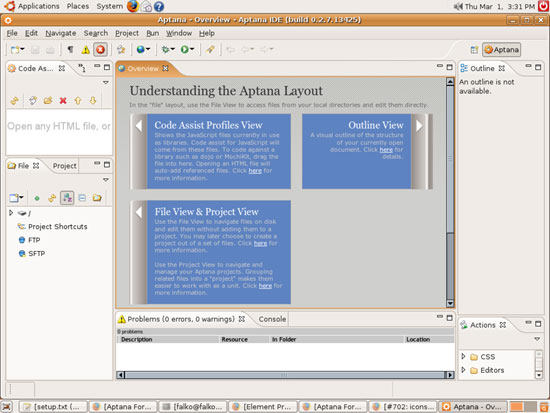550x413 pixels.
Task: Open the dropdown beside the Run icon
Action: click(192, 49)
